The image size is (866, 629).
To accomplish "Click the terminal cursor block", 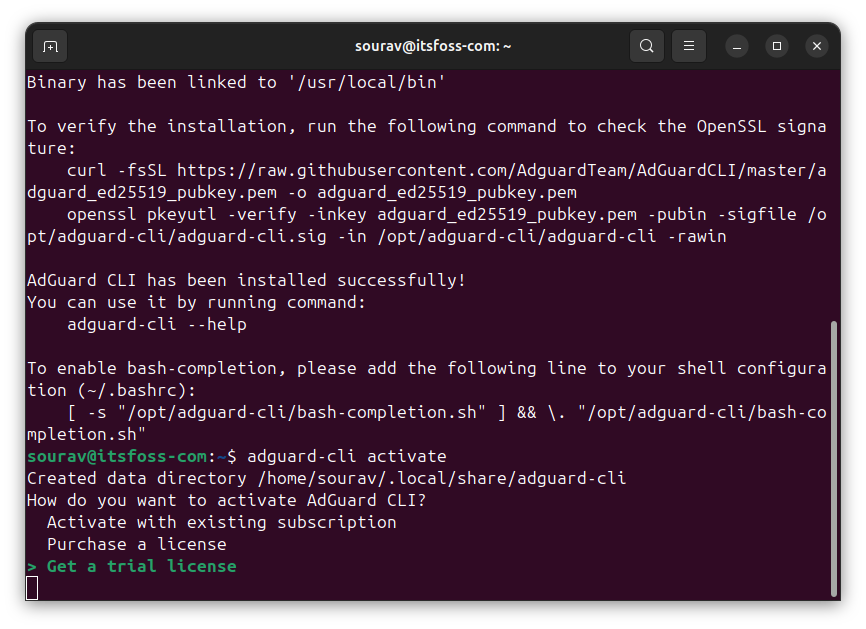I will (31, 588).
